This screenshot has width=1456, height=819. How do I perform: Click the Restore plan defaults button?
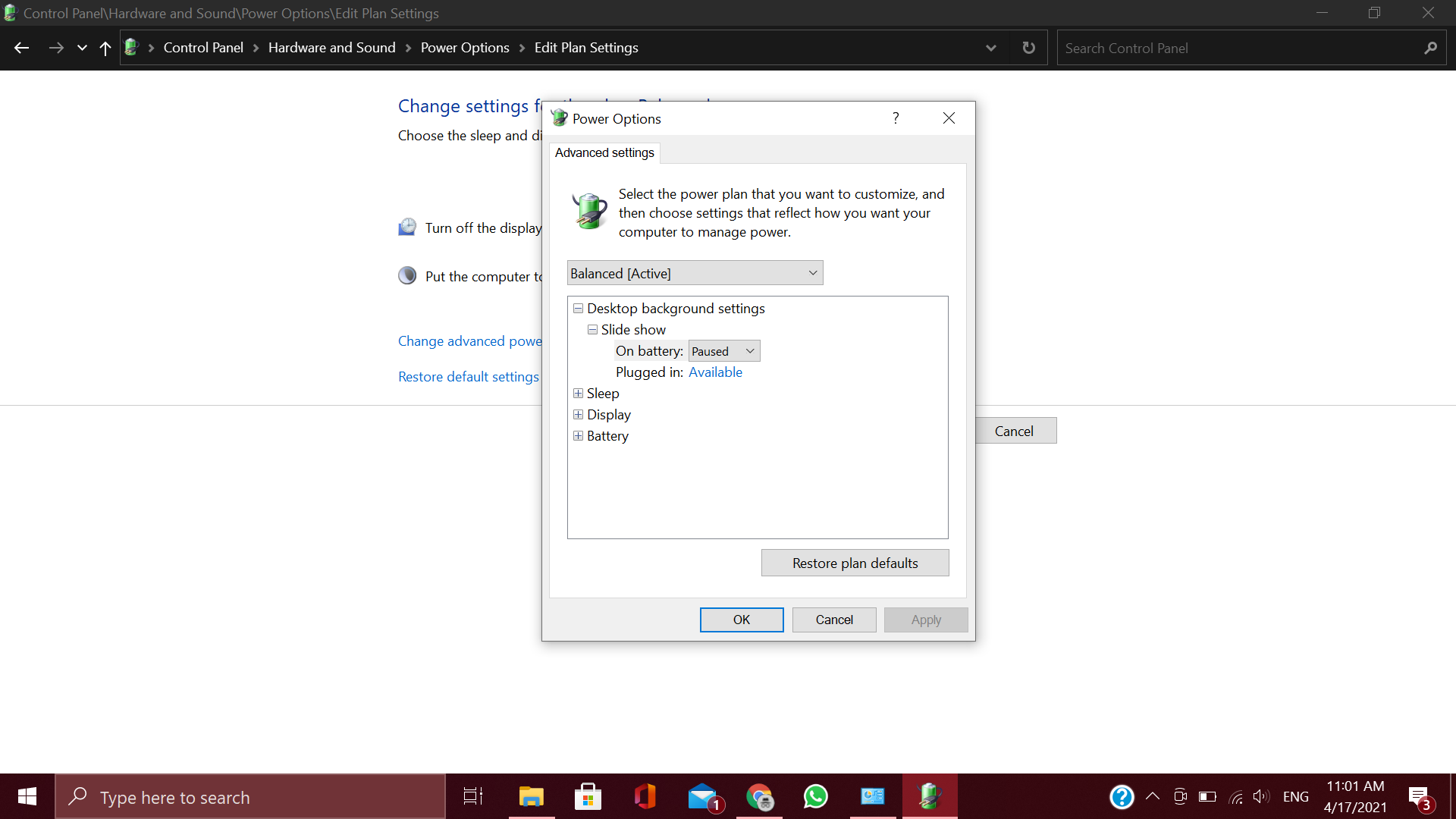point(855,563)
